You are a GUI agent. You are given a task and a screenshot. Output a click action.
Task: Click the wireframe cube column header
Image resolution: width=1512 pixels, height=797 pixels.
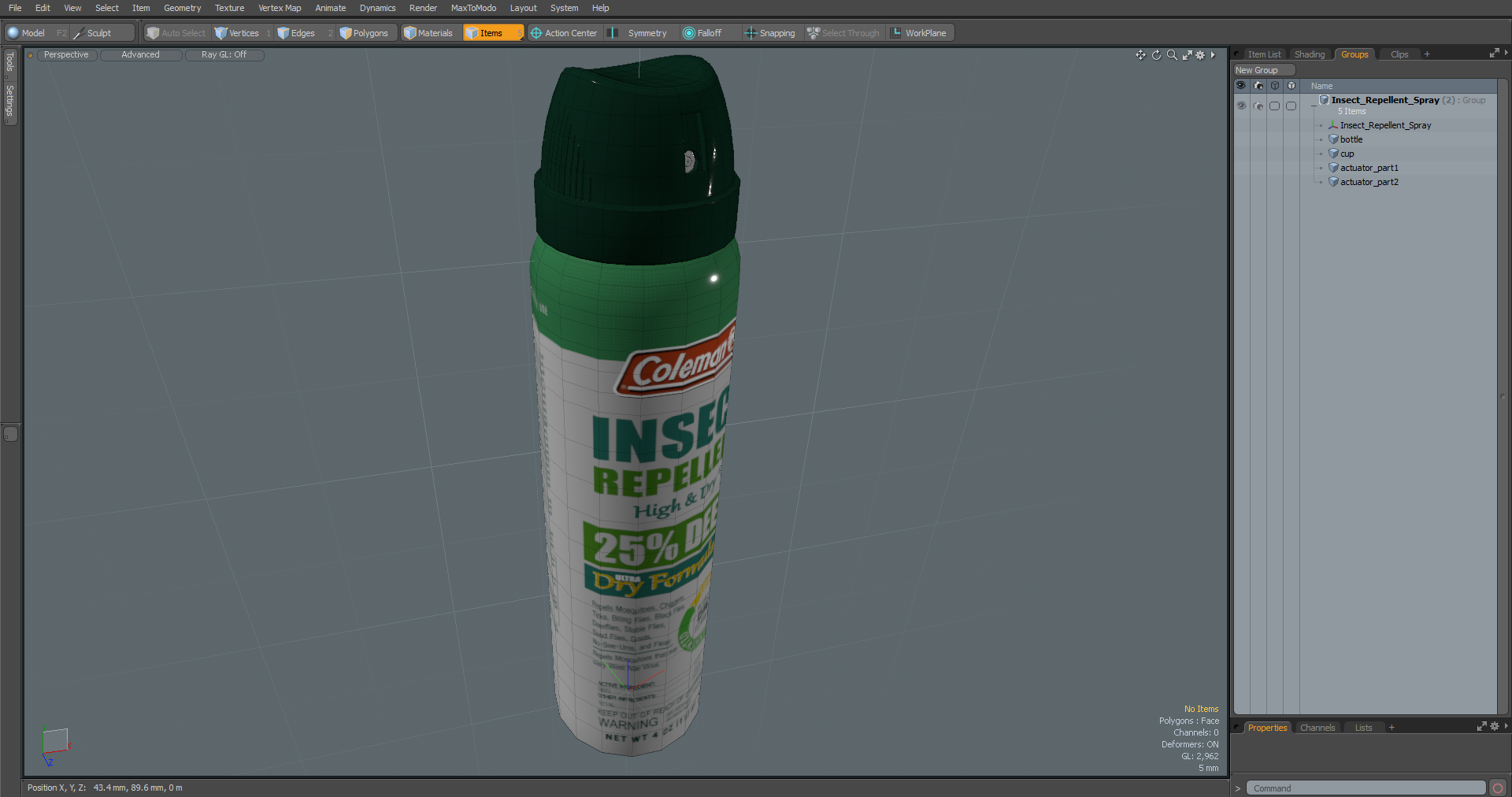pos(1275,86)
